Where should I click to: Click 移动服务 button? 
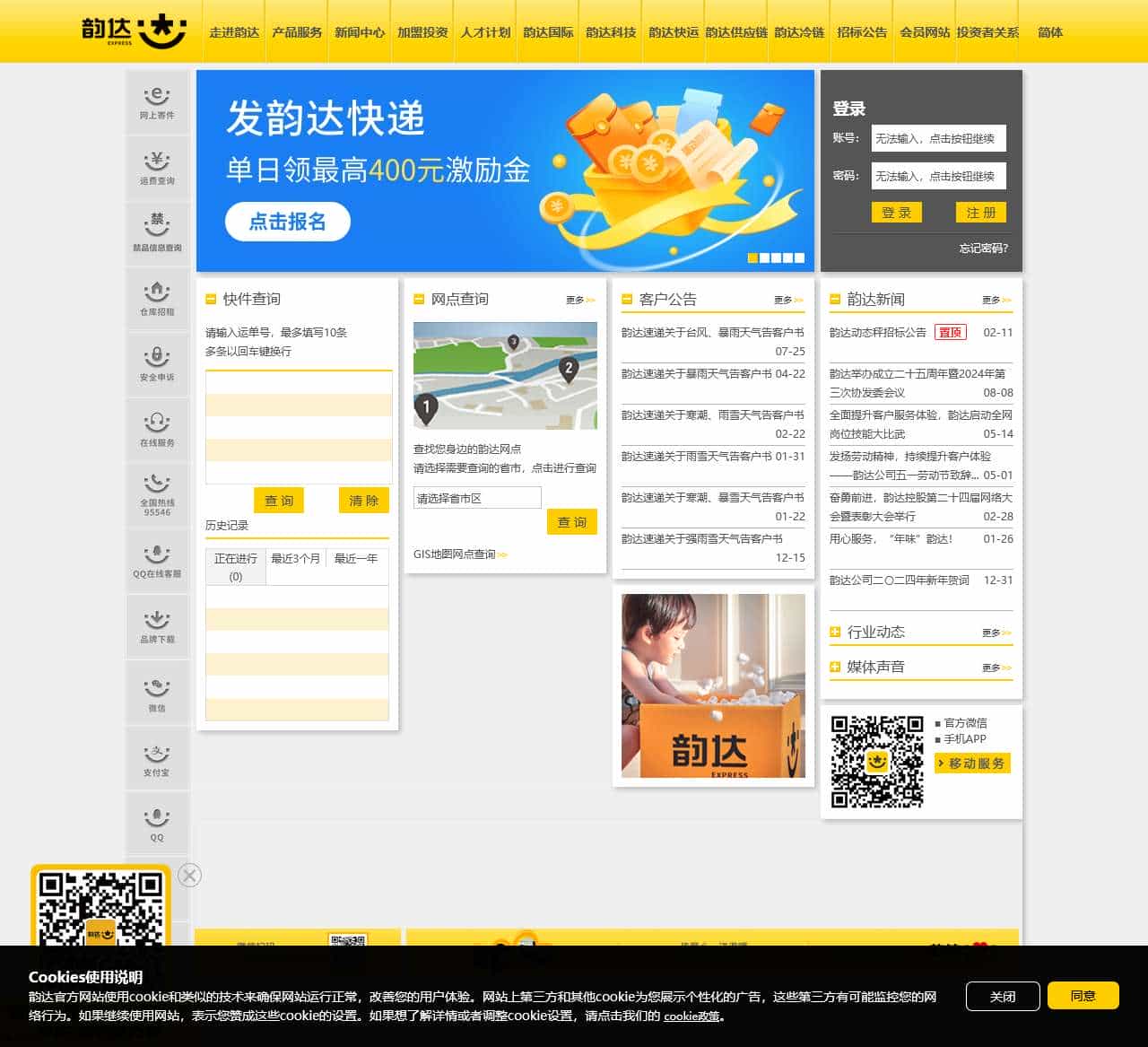tap(973, 763)
